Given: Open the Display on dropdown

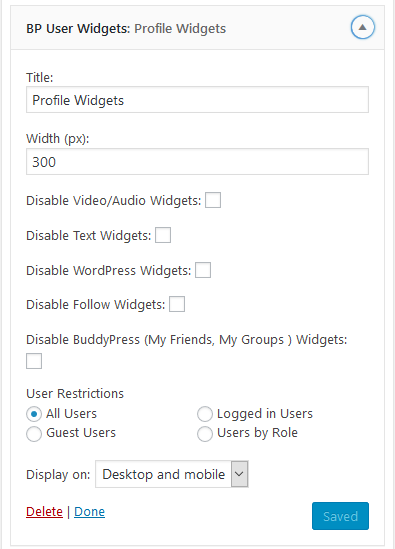Looking at the screenshot, I should pos(172,474).
